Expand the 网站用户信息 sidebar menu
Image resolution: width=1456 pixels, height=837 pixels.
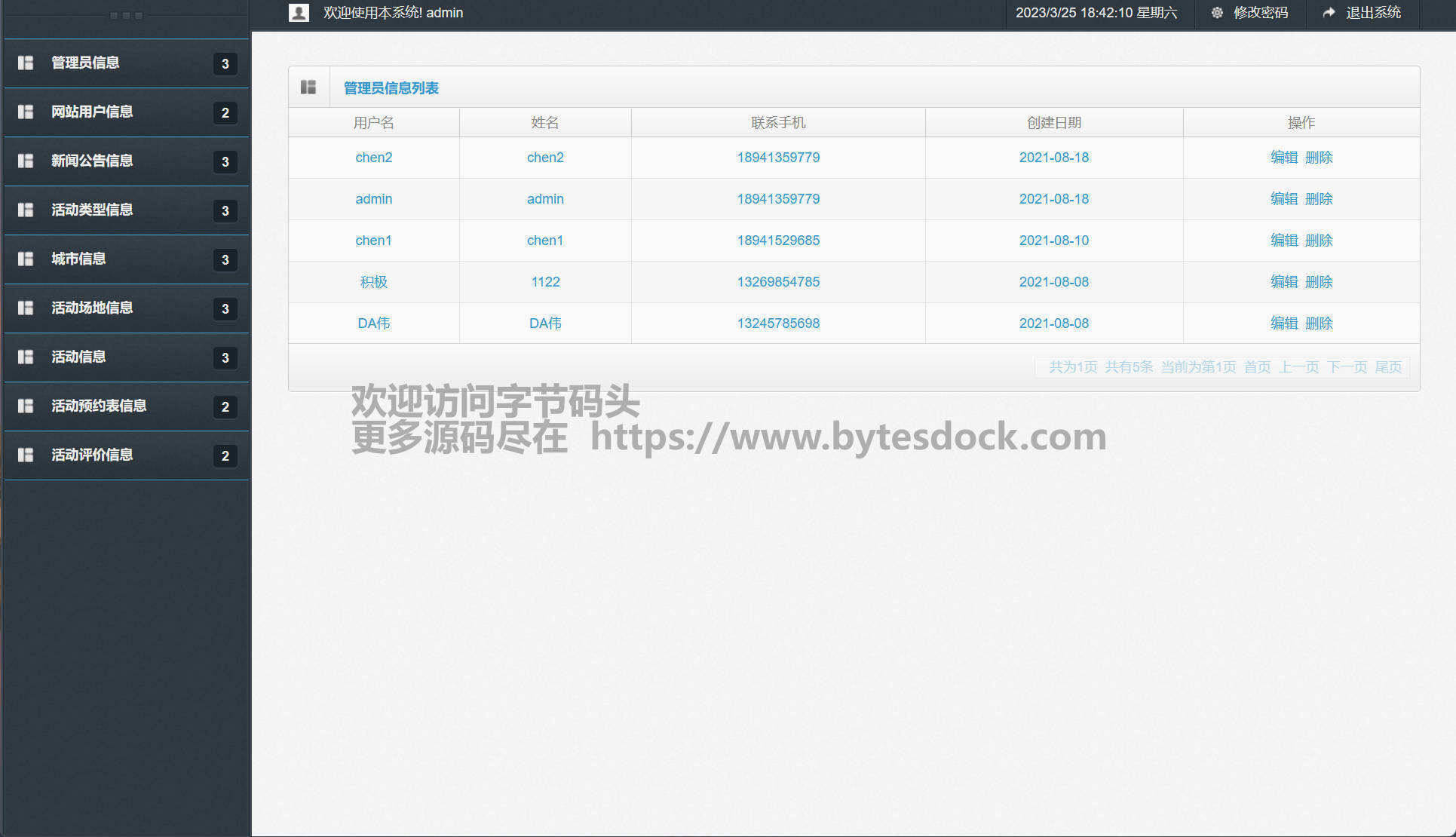tap(92, 112)
